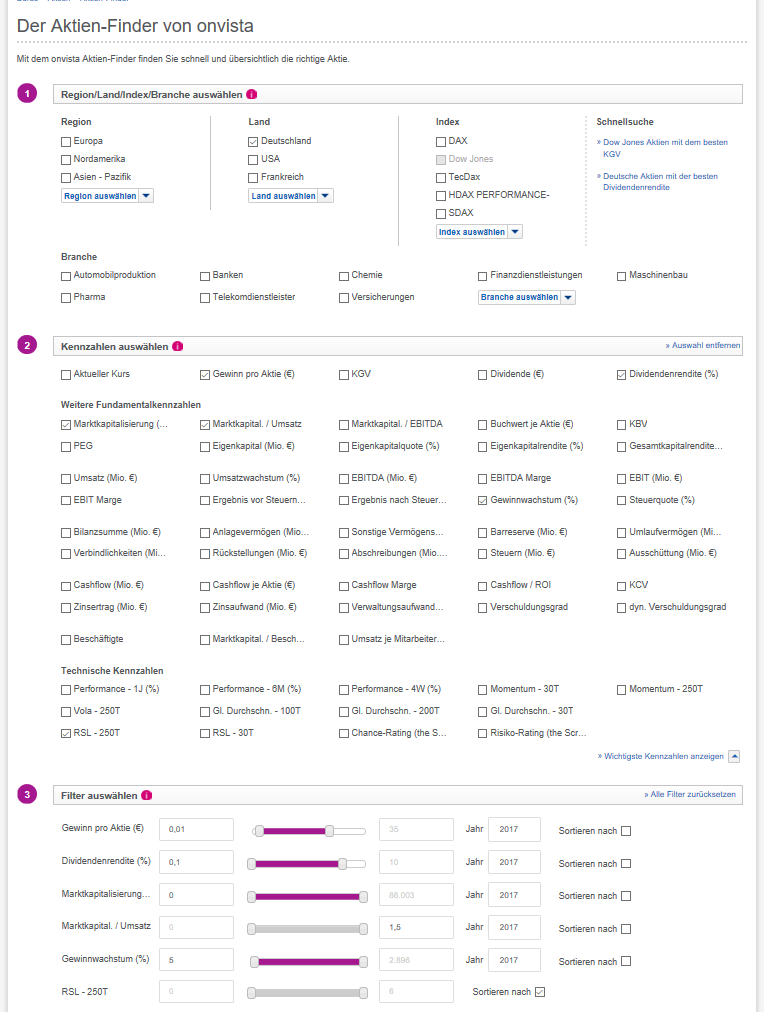
Task: Open the Land auswählen dropdown
Action: 290,196
